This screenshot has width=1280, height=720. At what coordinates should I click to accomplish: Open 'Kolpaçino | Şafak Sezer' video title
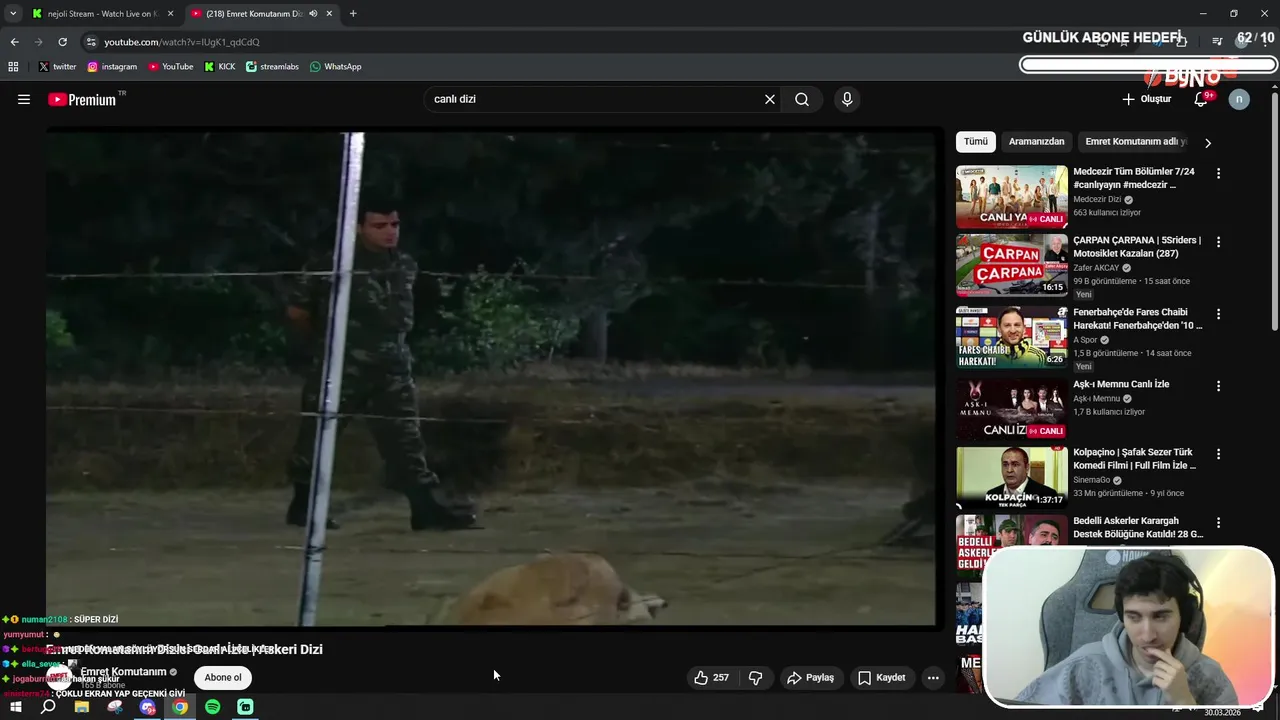[x=1134, y=458]
